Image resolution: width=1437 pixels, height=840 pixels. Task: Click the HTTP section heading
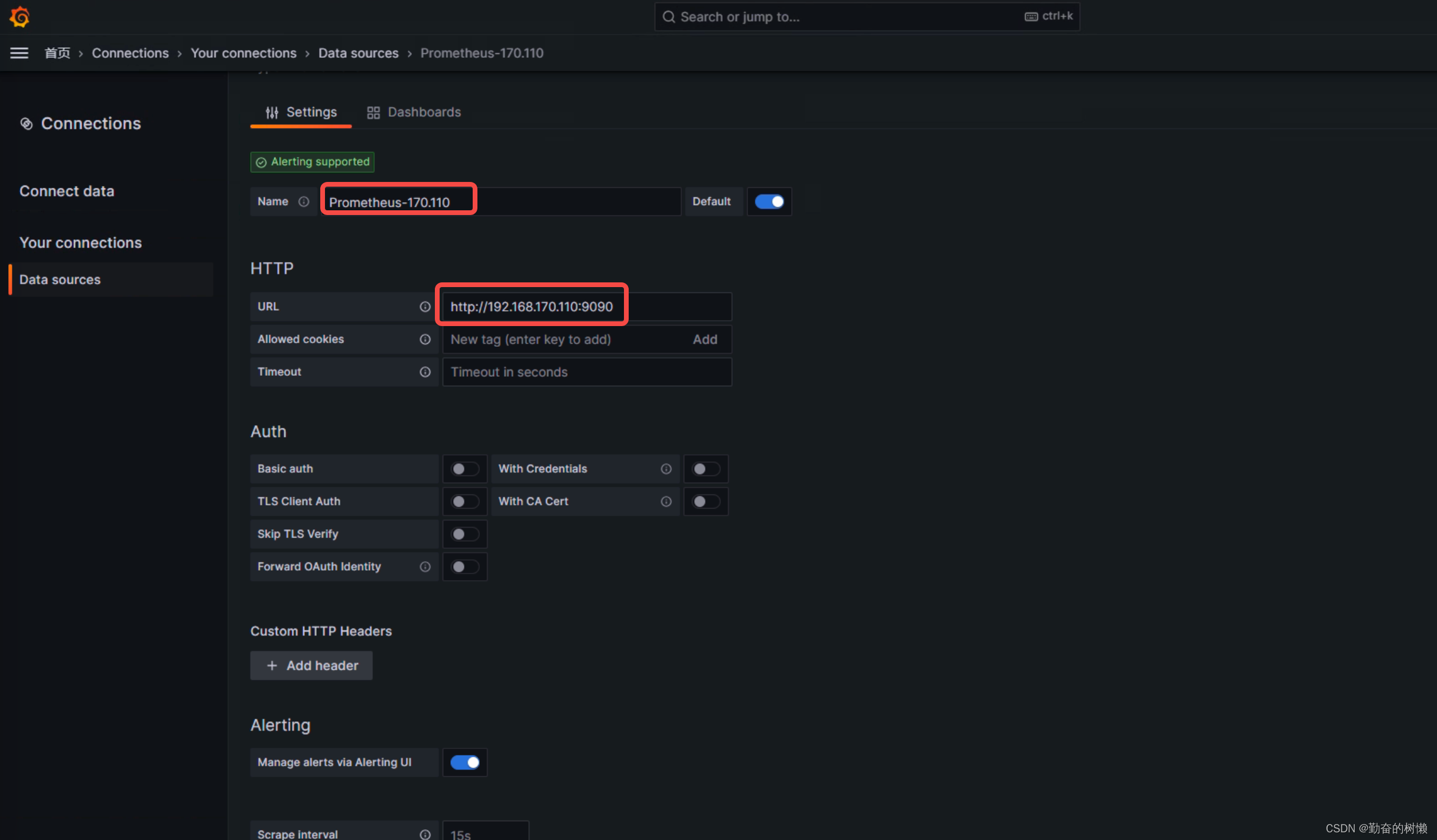click(x=272, y=269)
